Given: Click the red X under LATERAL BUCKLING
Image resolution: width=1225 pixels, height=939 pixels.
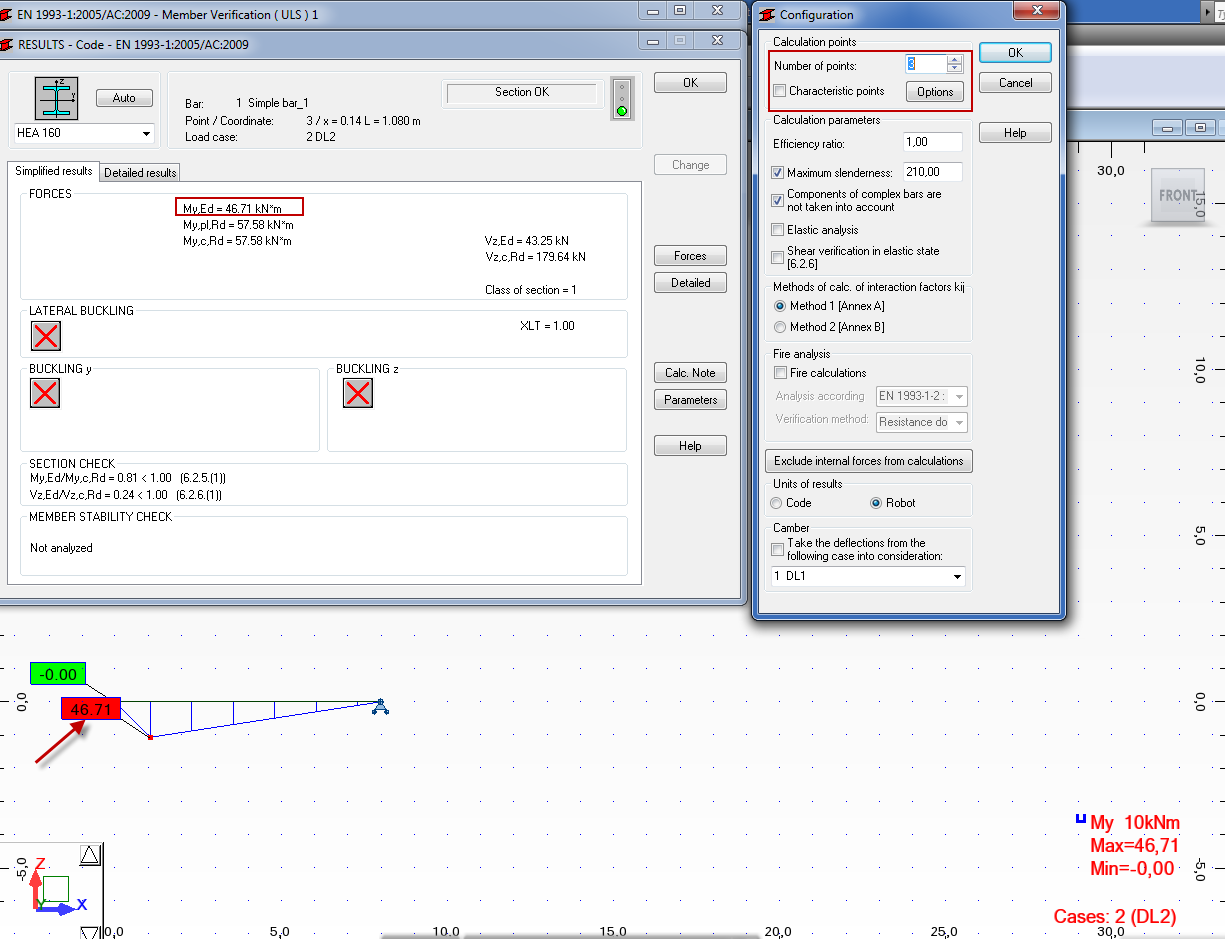Looking at the screenshot, I should [45, 336].
